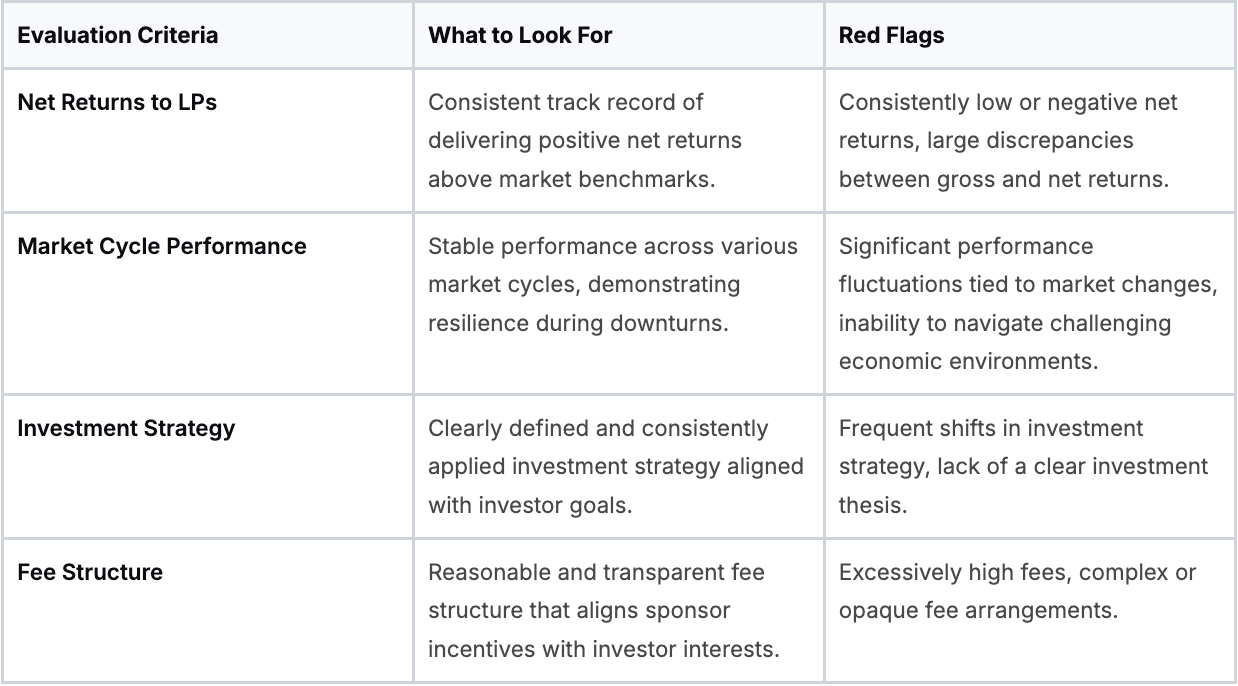The width and height of the screenshot is (1238, 686).
Task: Click the Evaluation Criteria column header
Action: 118,36
